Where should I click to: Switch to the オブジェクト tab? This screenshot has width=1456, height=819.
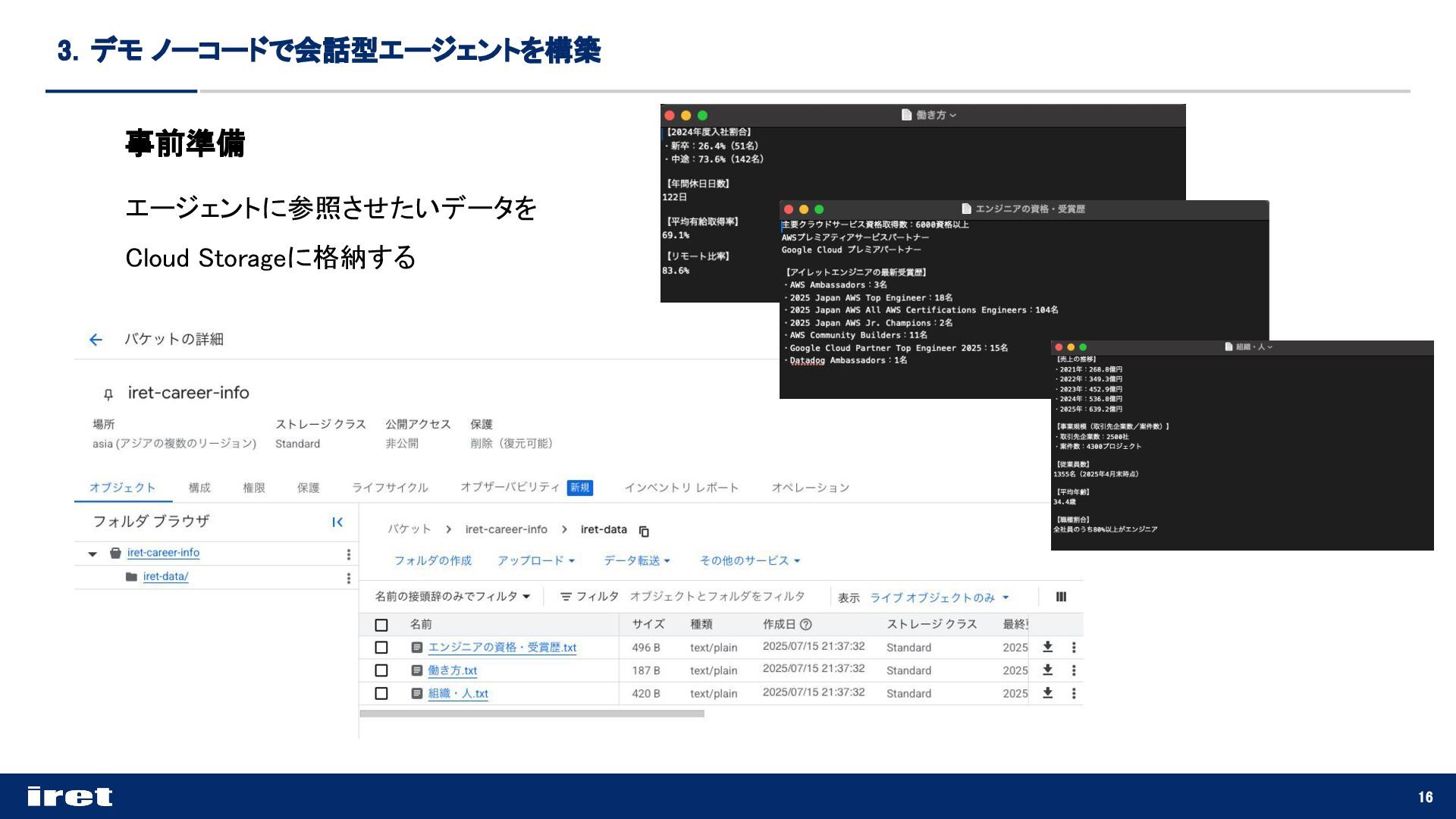tap(123, 488)
